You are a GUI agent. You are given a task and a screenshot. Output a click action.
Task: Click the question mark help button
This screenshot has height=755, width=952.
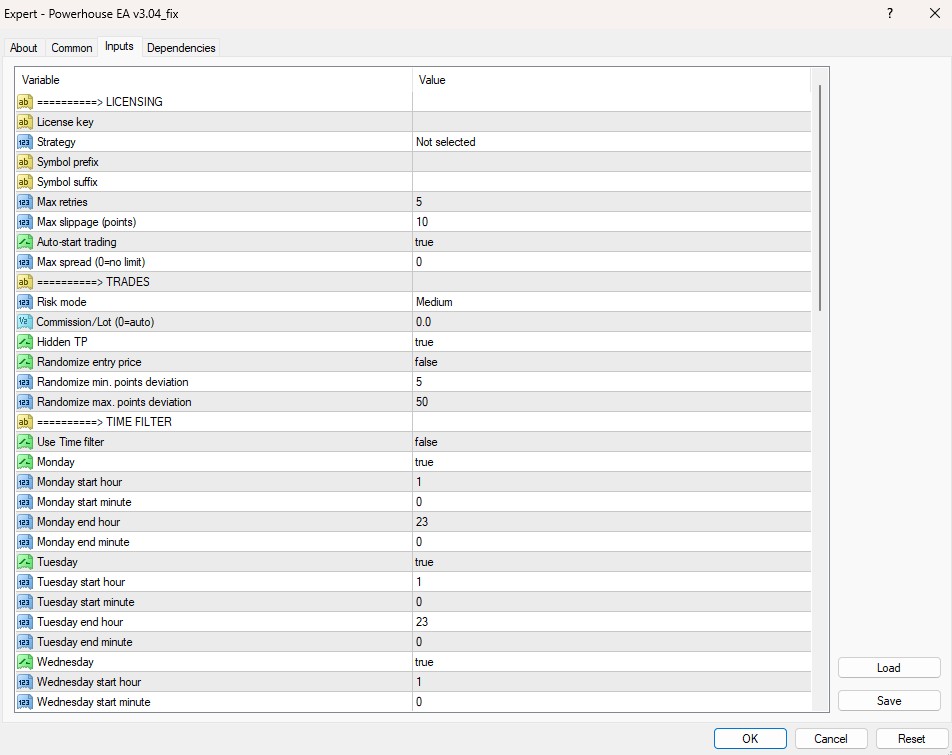point(889,13)
